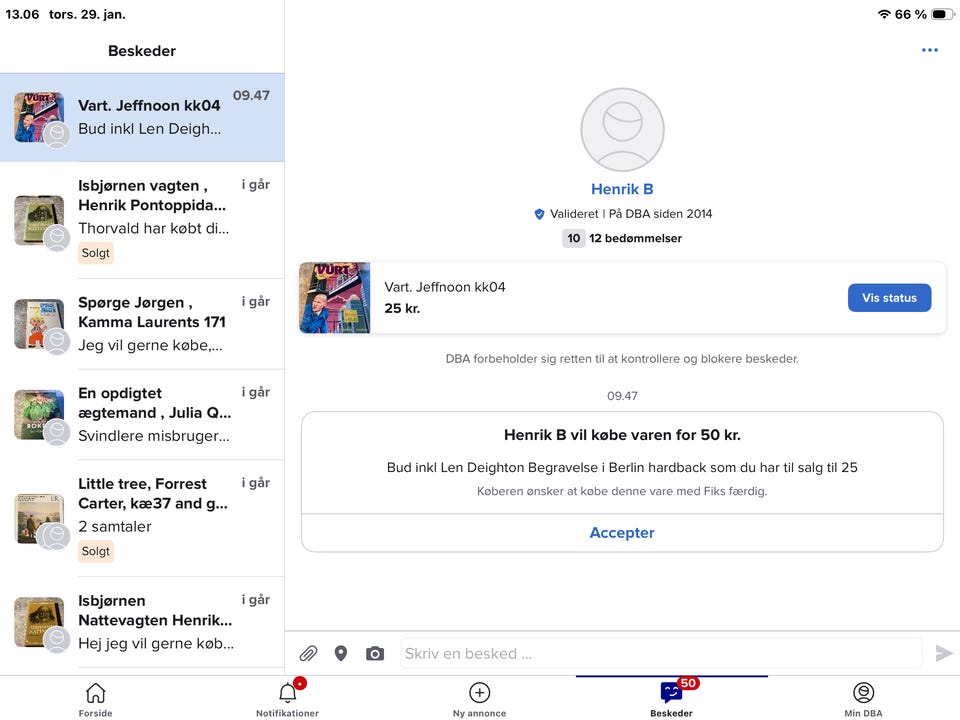This screenshot has width=960, height=720.
Task: Tap the 13.06 clock in status bar
Action: click(x=22, y=14)
